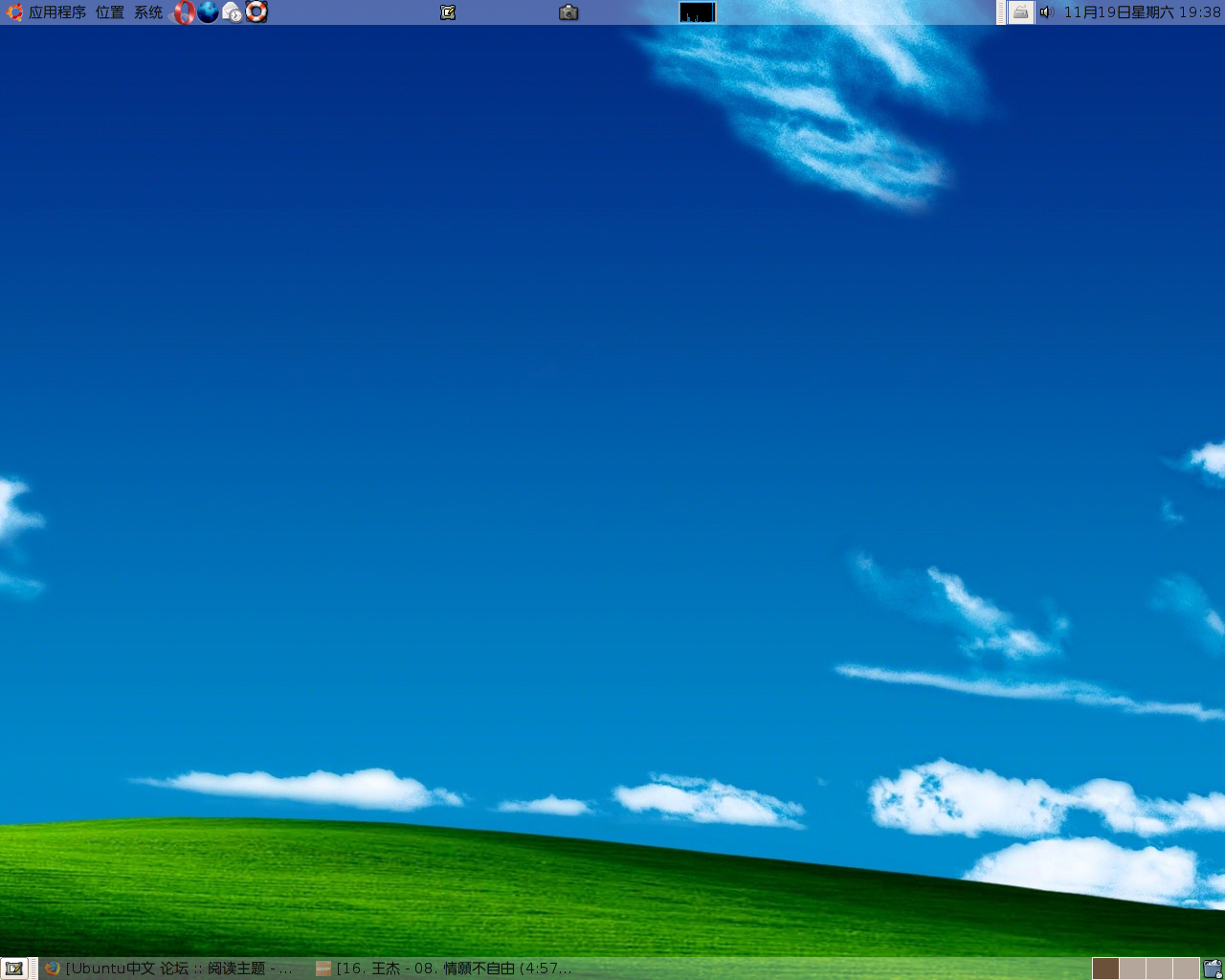Switch to the 王杰 - 08. 情願不自由 player window

point(445,969)
